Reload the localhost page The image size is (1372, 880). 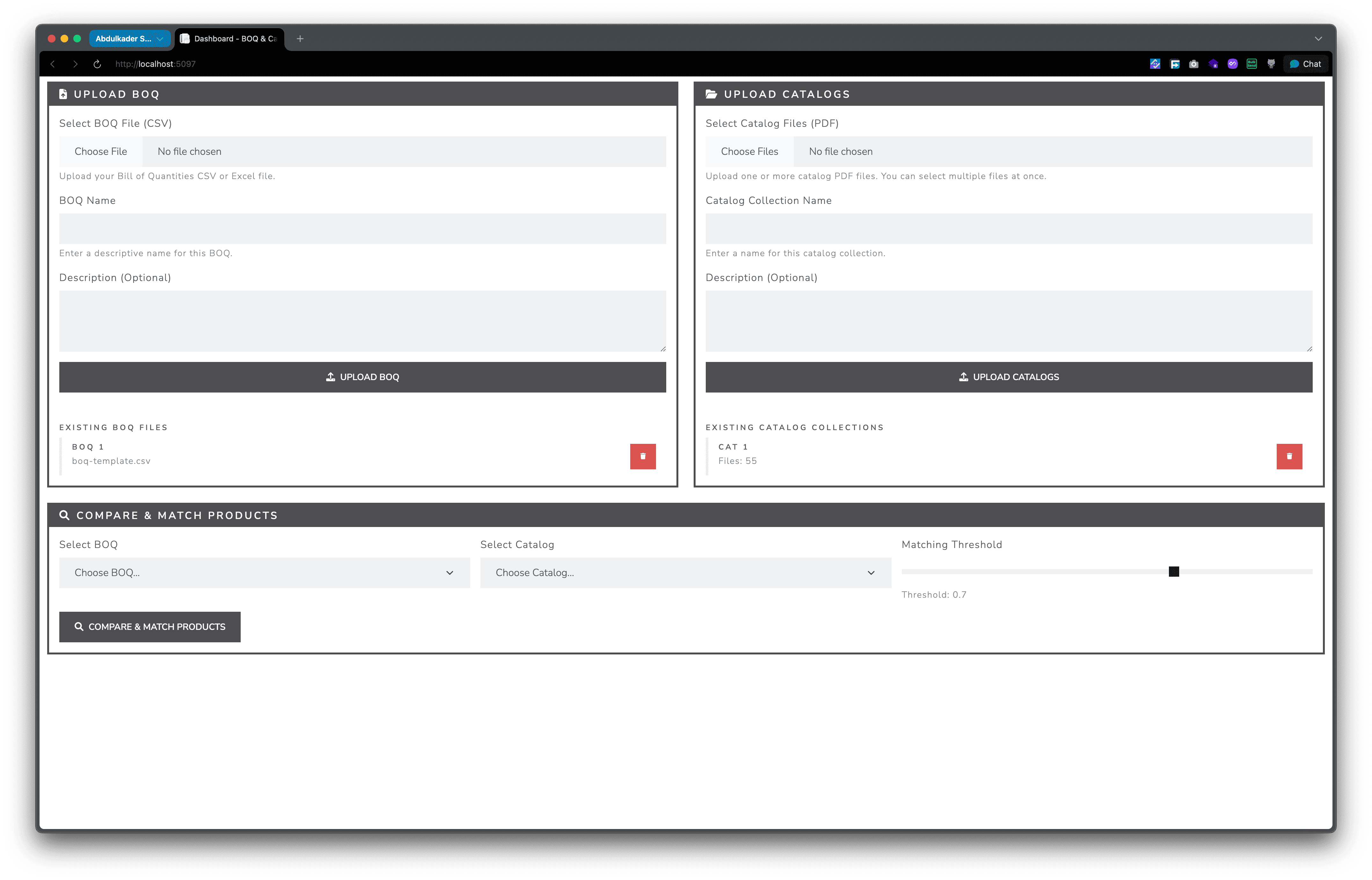tap(97, 64)
